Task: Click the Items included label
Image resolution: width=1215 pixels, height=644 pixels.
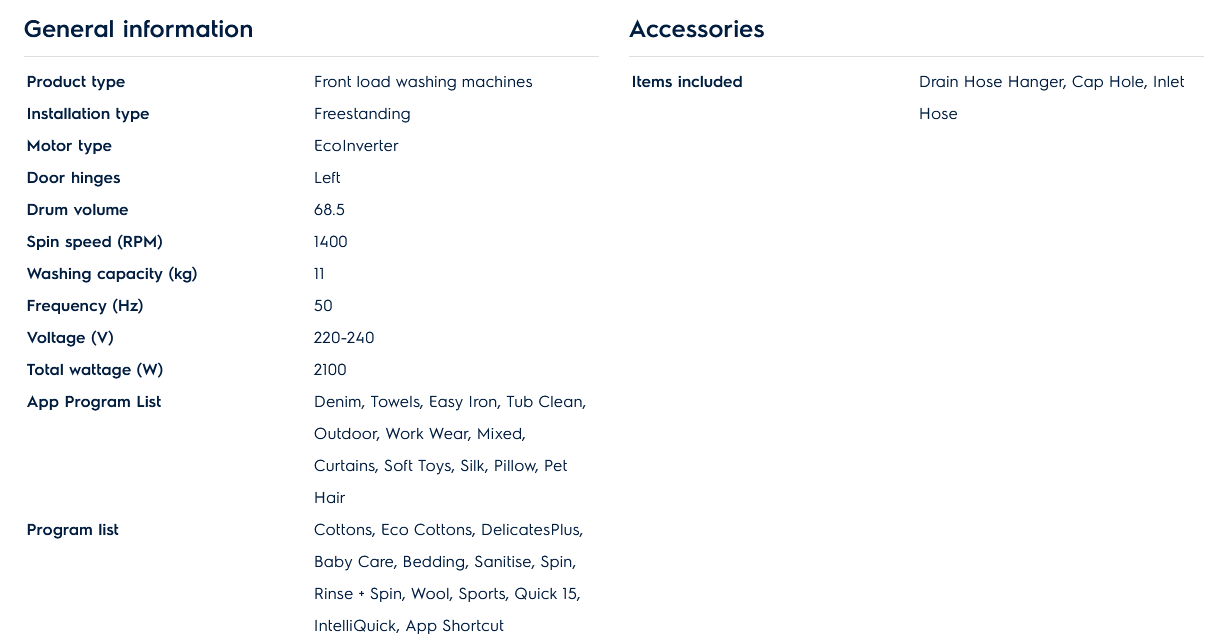Action: point(687,82)
